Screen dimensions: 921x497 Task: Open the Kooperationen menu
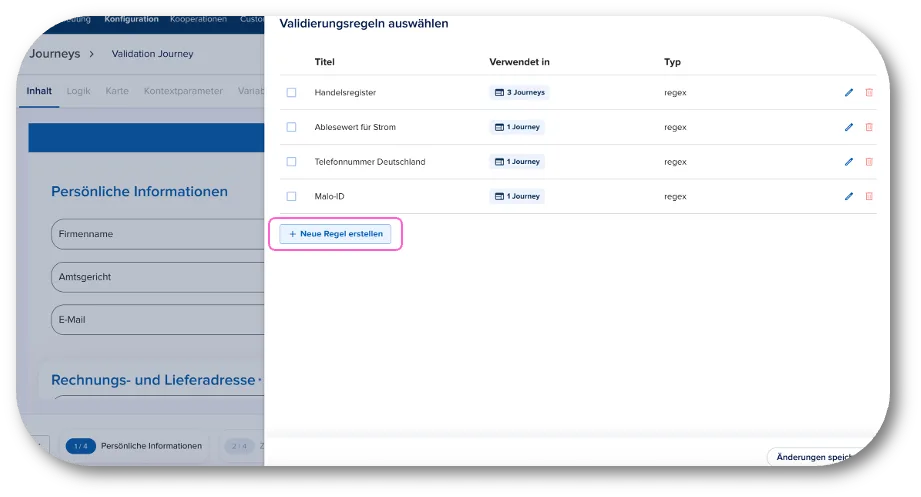coord(199,19)
